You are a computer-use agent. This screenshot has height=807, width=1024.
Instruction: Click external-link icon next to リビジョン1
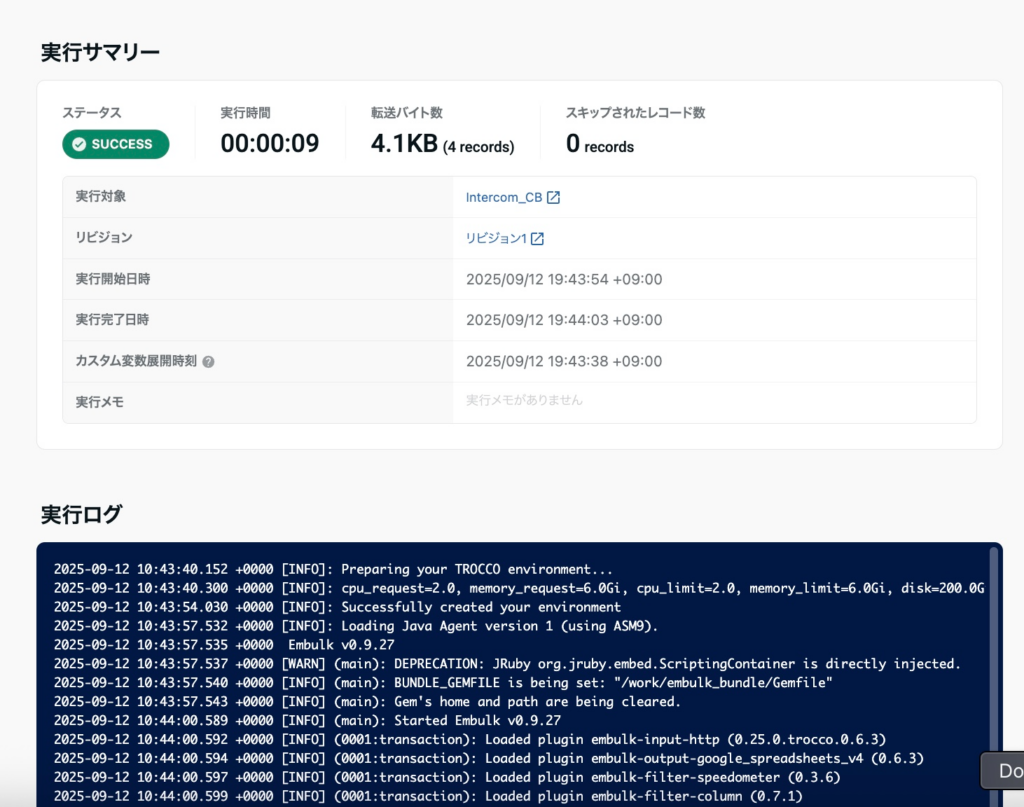pyautogui.click(x=537, y=239)
